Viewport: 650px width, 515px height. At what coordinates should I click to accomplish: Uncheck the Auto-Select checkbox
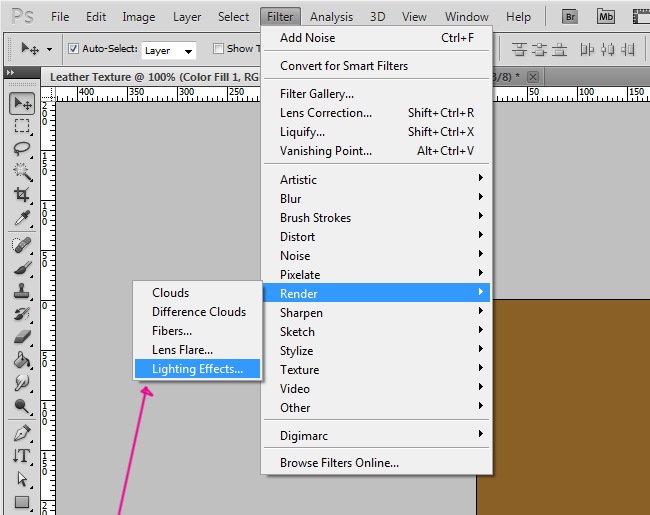[x=73, y=48]
